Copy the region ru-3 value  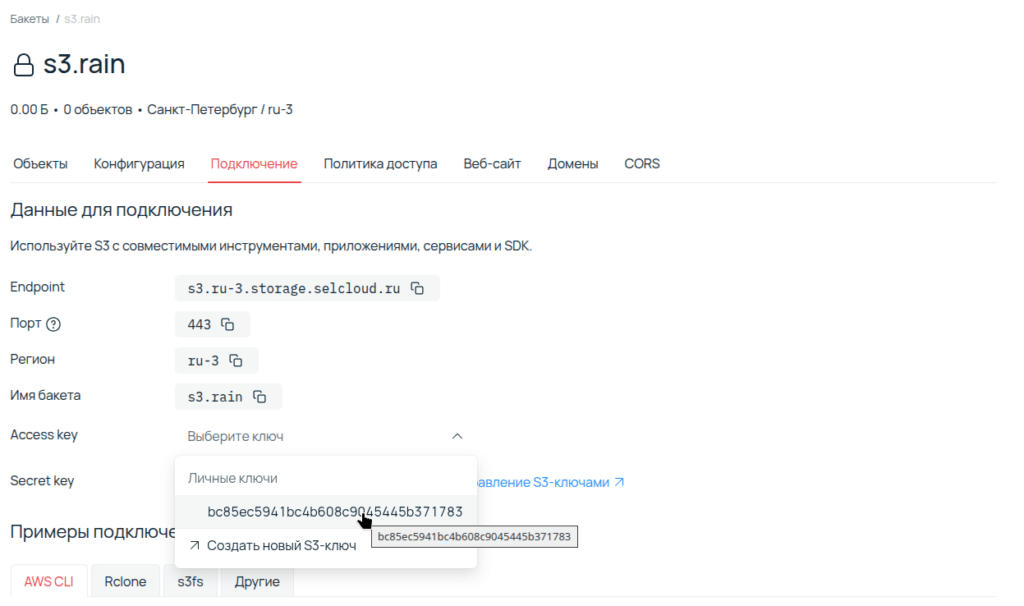tap(236, 360)
